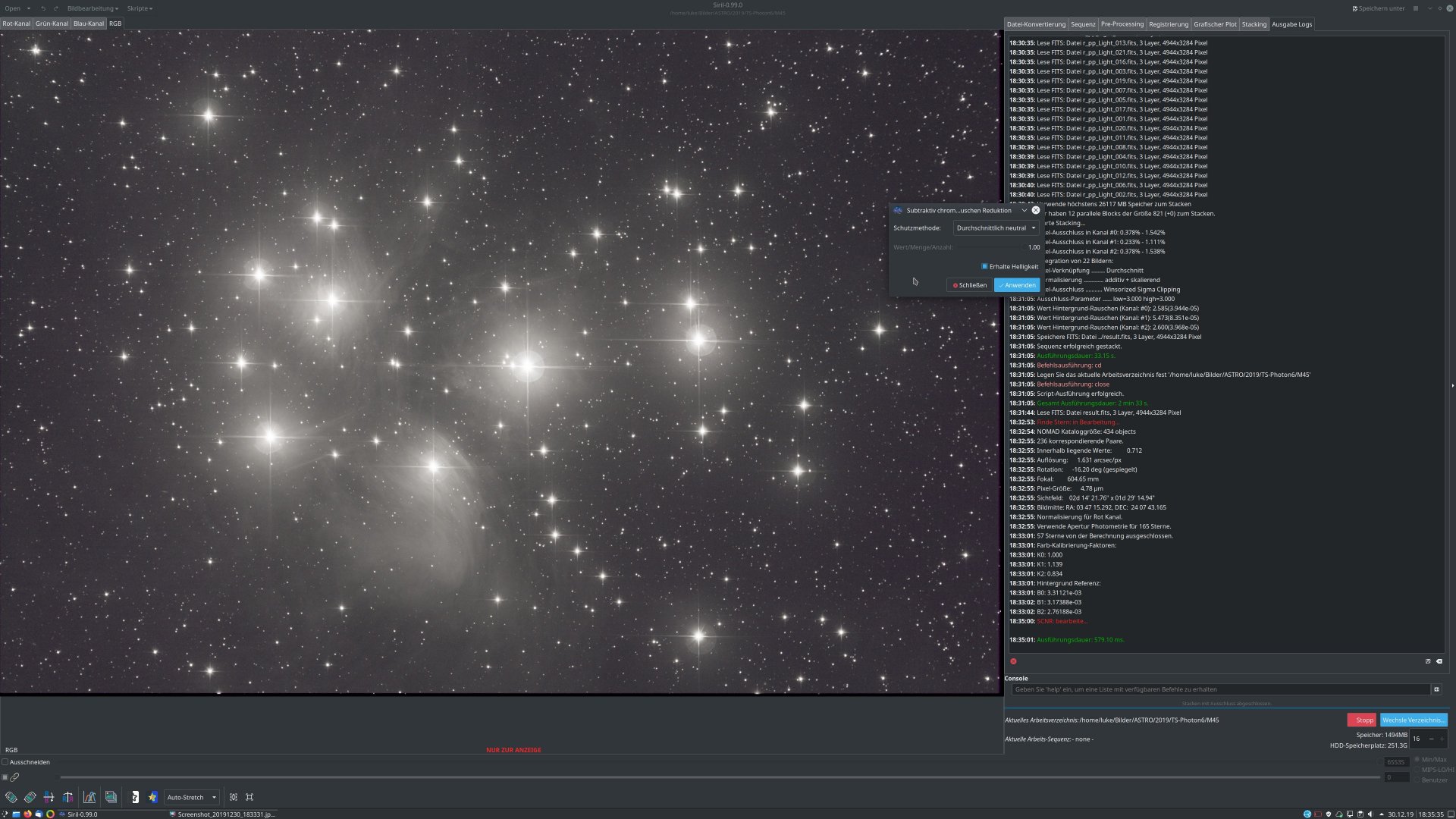The width and height of the screenshot is (1456, 819).
Task: Switch to the Grün-Kanal tab
Action: click(x=52, y=24)
